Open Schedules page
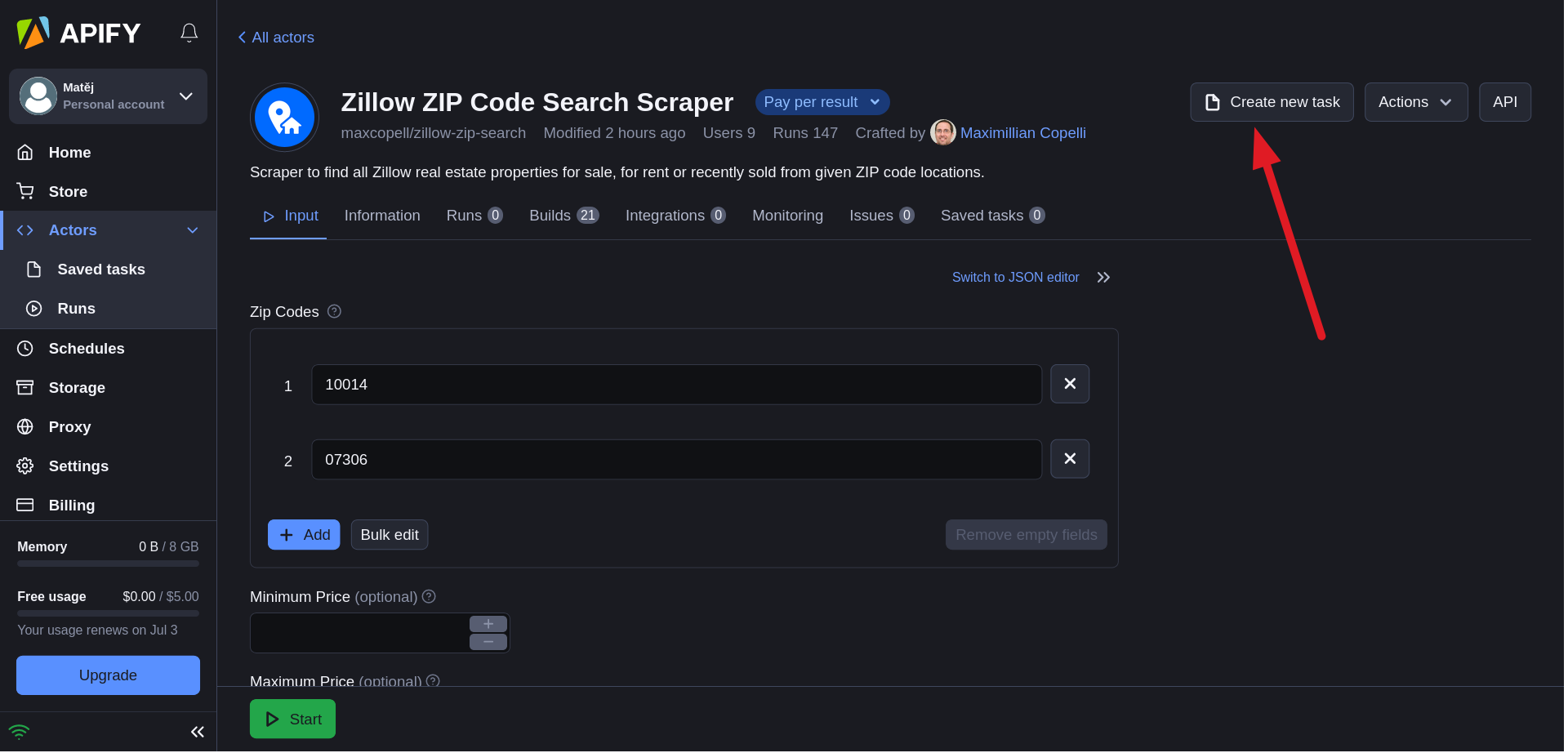This screenshot has height=753, width=1568. pos(108,349)
